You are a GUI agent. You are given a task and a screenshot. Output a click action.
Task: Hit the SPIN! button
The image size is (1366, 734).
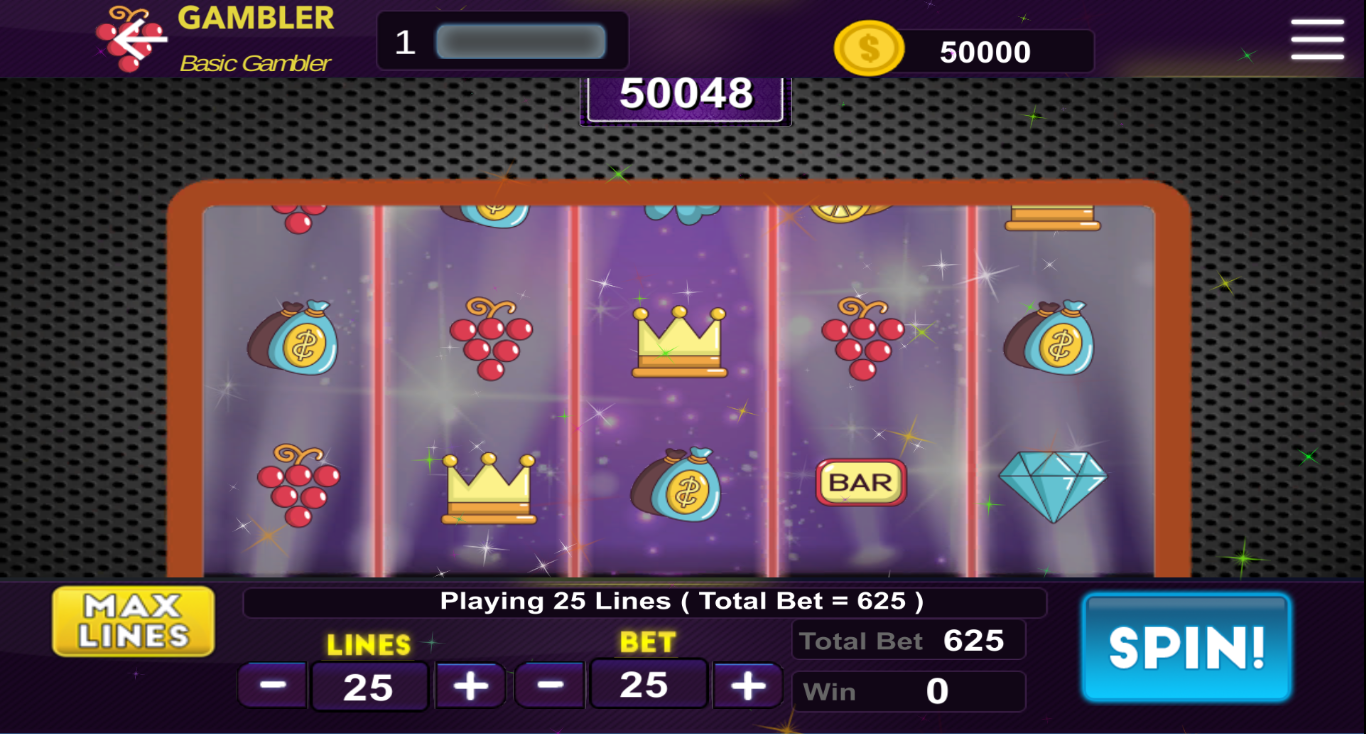coord(1187,647)
